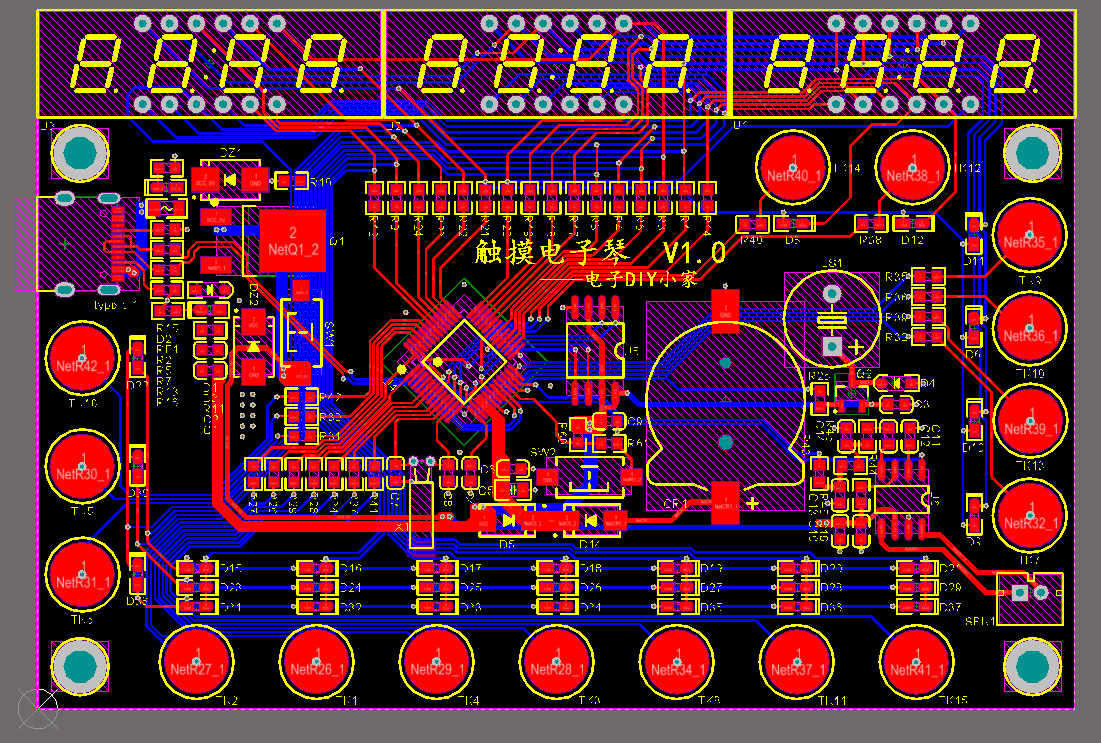Select the NetR27_1 touch pad
Viewport: 1101px width, 743px height.
(197, 662)
